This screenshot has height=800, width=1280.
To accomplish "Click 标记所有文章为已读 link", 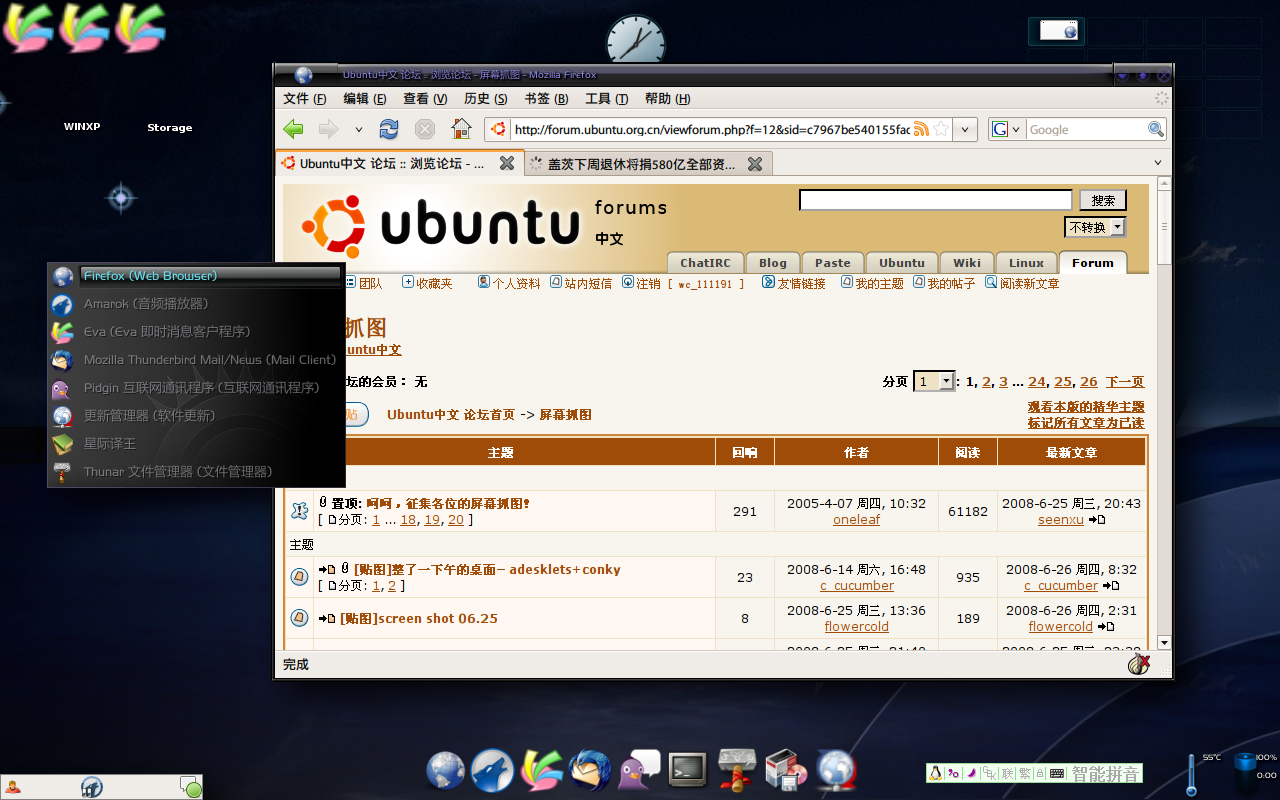I will click(1086, 423).
